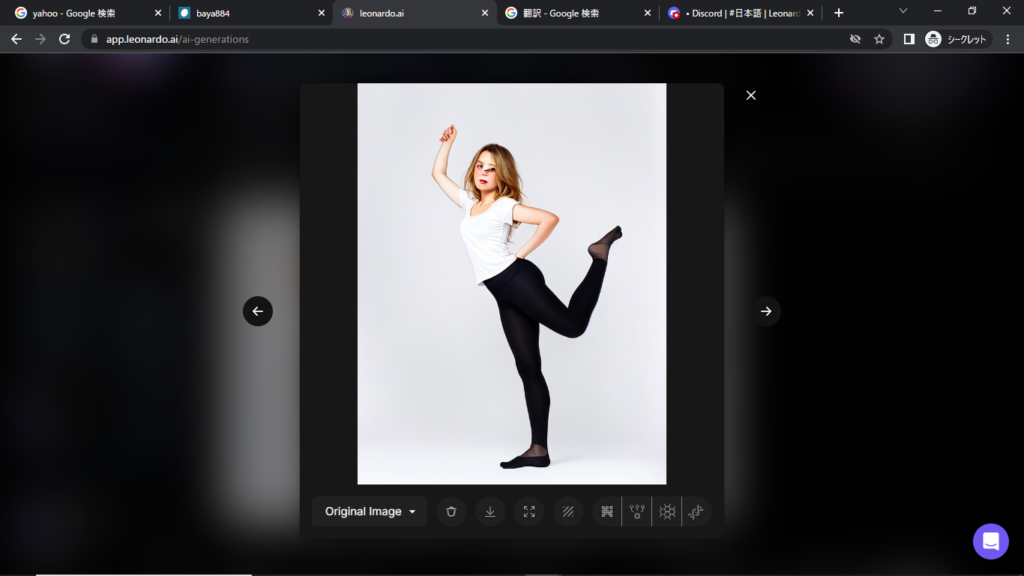The width and height of the screenshot is (1024, 576).
Task: Click the grid pattern upscale icon
Action: 607,511
